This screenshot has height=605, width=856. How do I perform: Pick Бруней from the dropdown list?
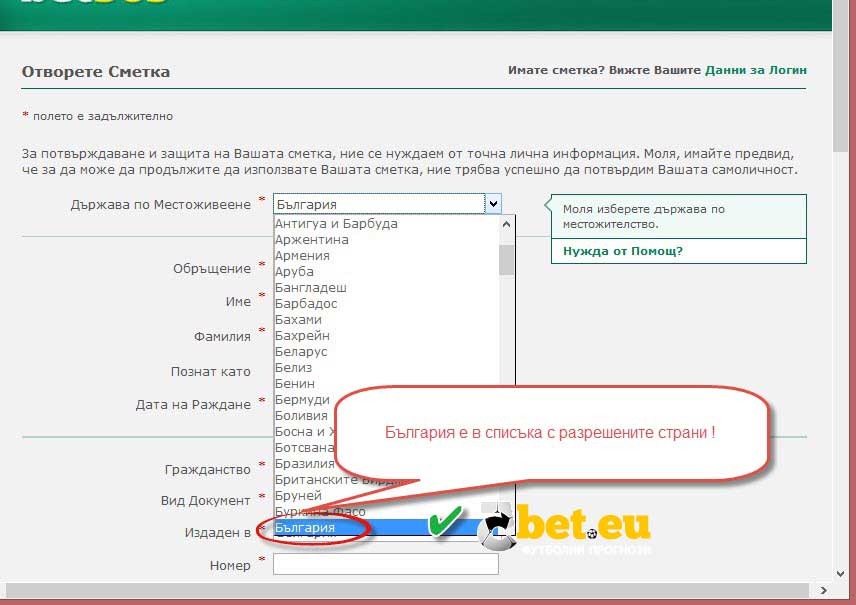click(298, 496)
